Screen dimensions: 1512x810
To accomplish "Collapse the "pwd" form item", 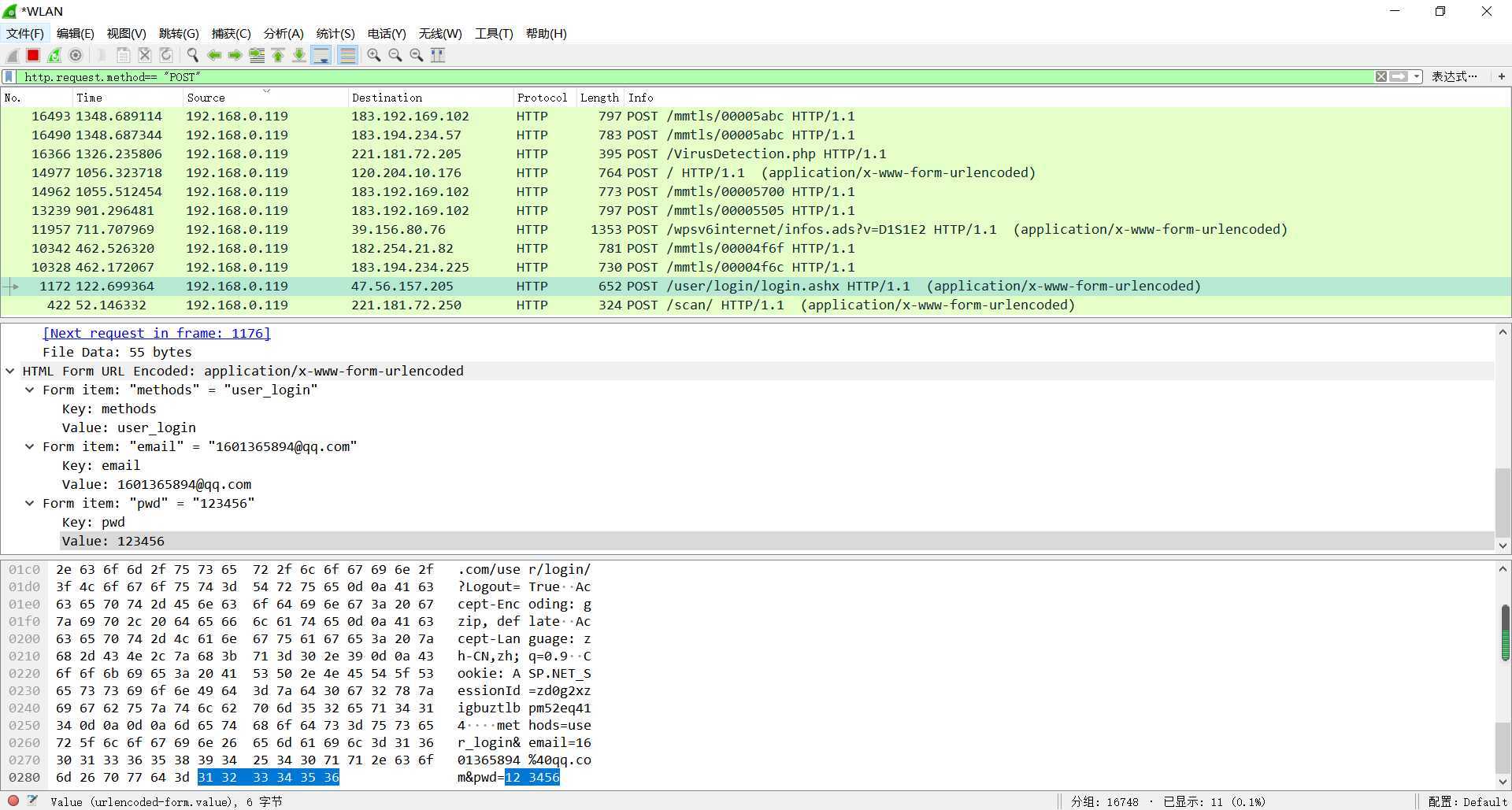I will (x=29, y=503).
